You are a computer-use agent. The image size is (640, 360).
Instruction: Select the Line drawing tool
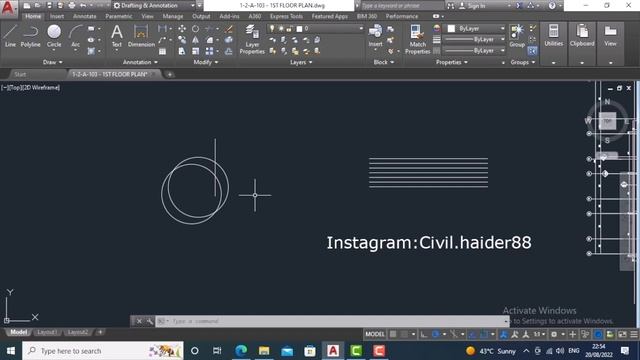pos(10,36)
